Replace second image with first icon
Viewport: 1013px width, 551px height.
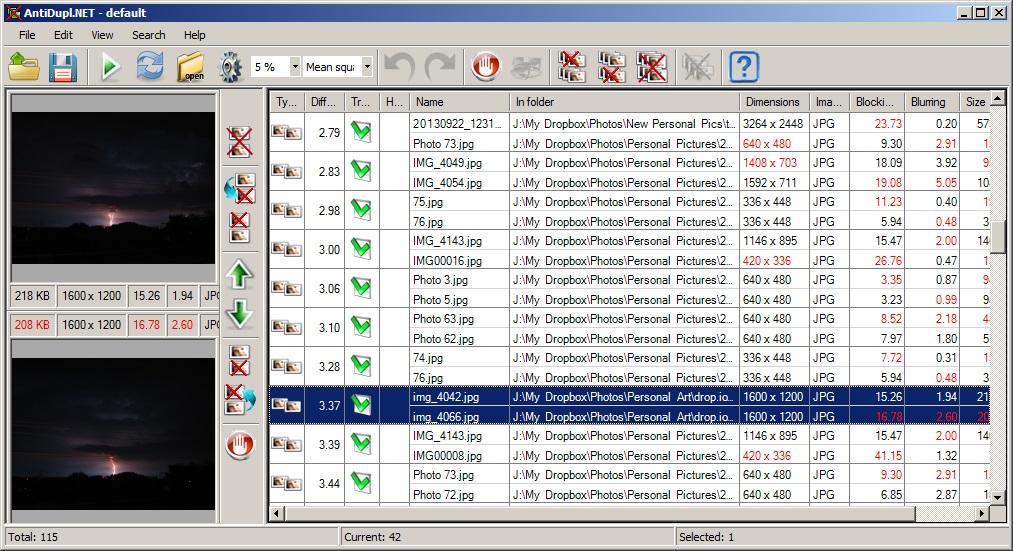point(240,188)
